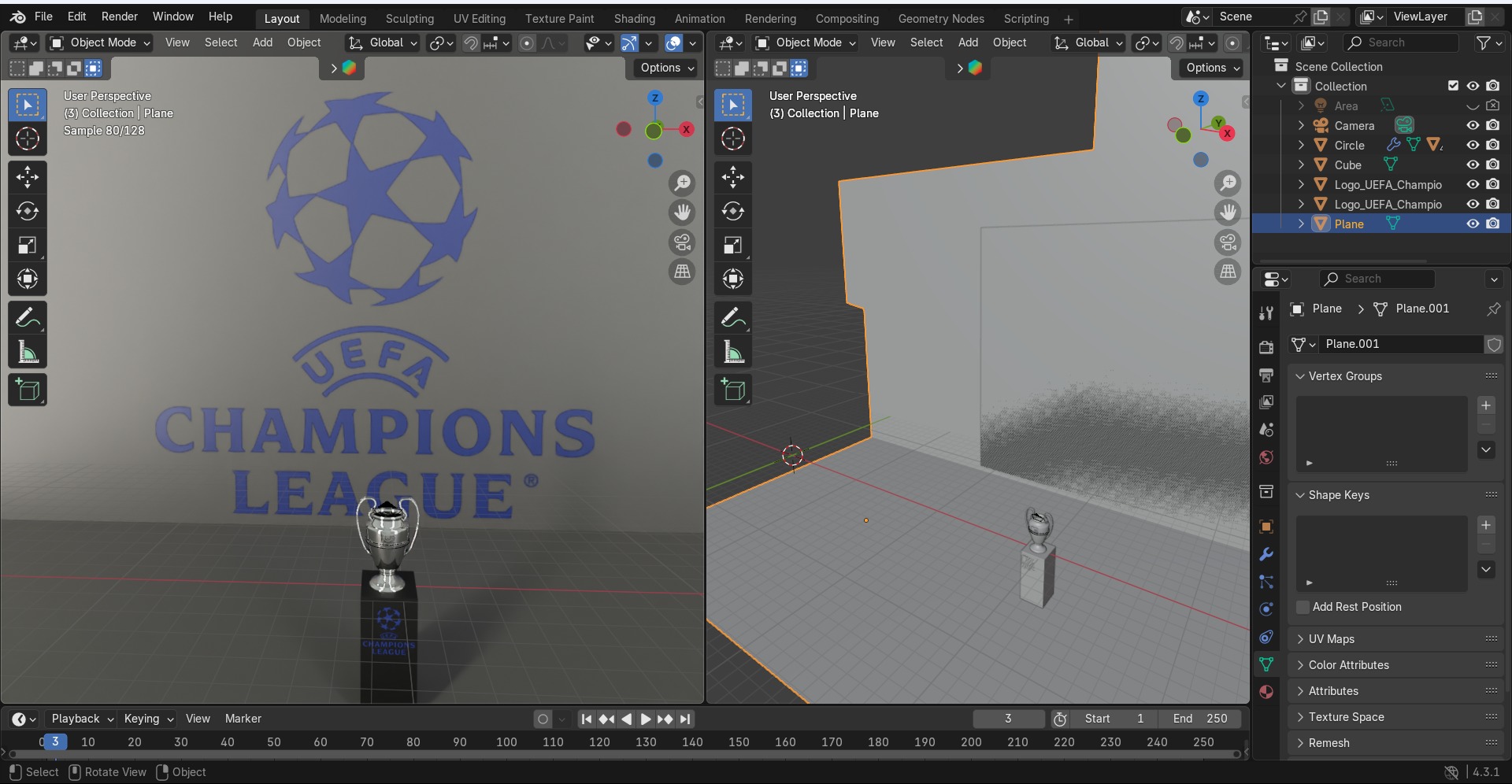This screenshot has height=784, width=1512.
Task: Switch perspective/orthographic in left viewport
Action: click(682, 272)
